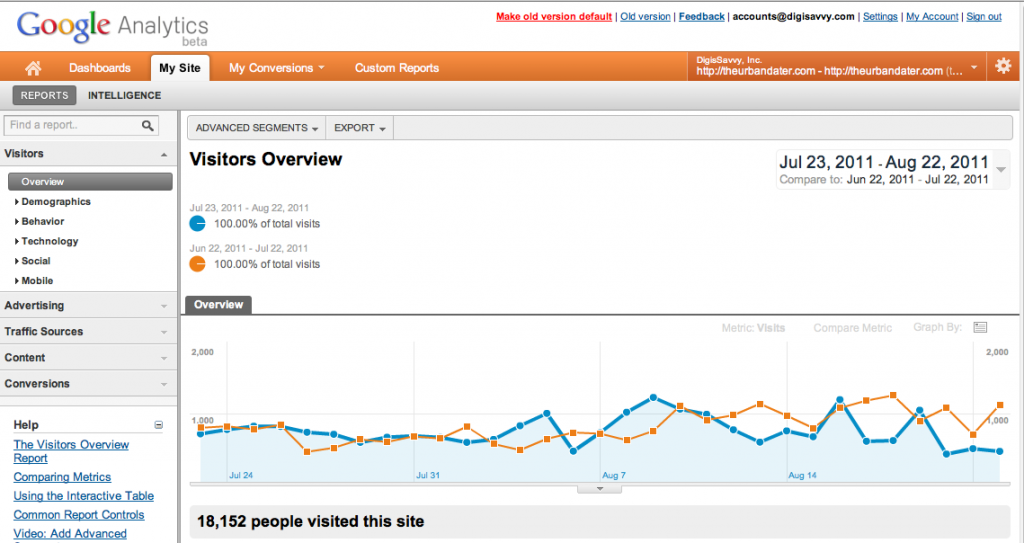Image resolution: width=1024 pixels, height=543 pixels.
Task: Open the settings gear icon
Action: [1002, 66]
